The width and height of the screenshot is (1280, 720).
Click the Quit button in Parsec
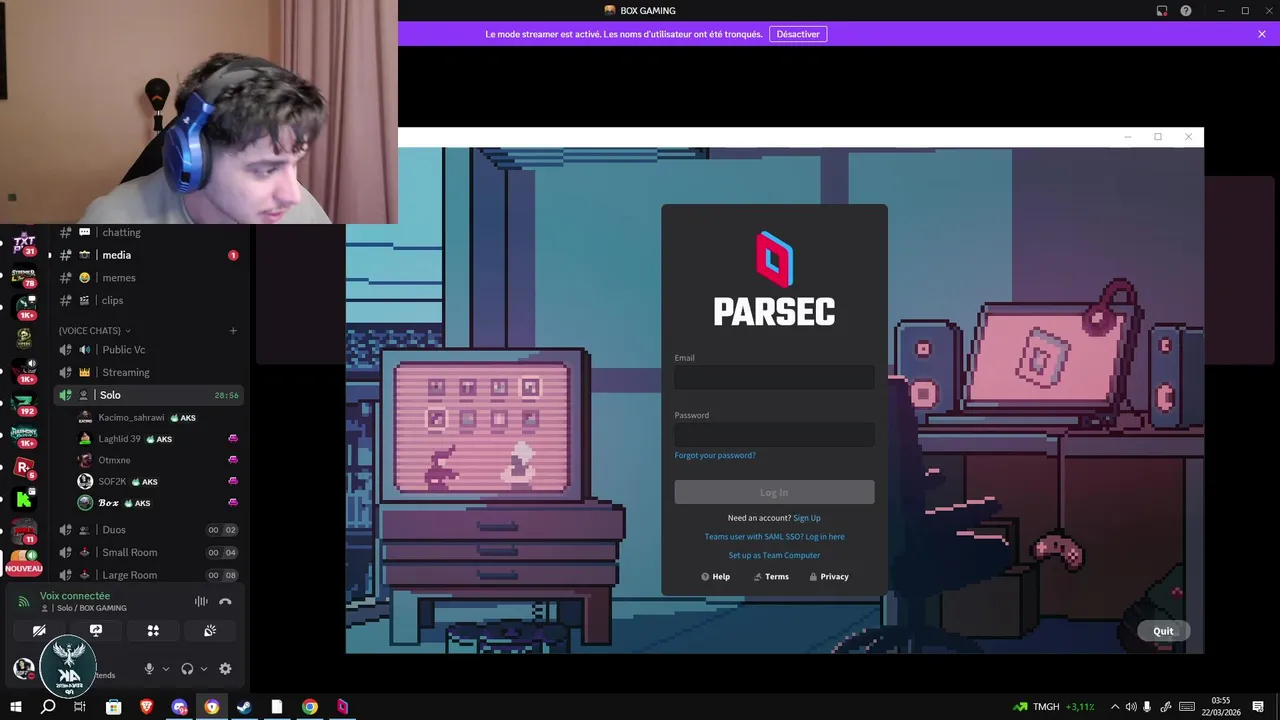click(x=1163, y=631)
